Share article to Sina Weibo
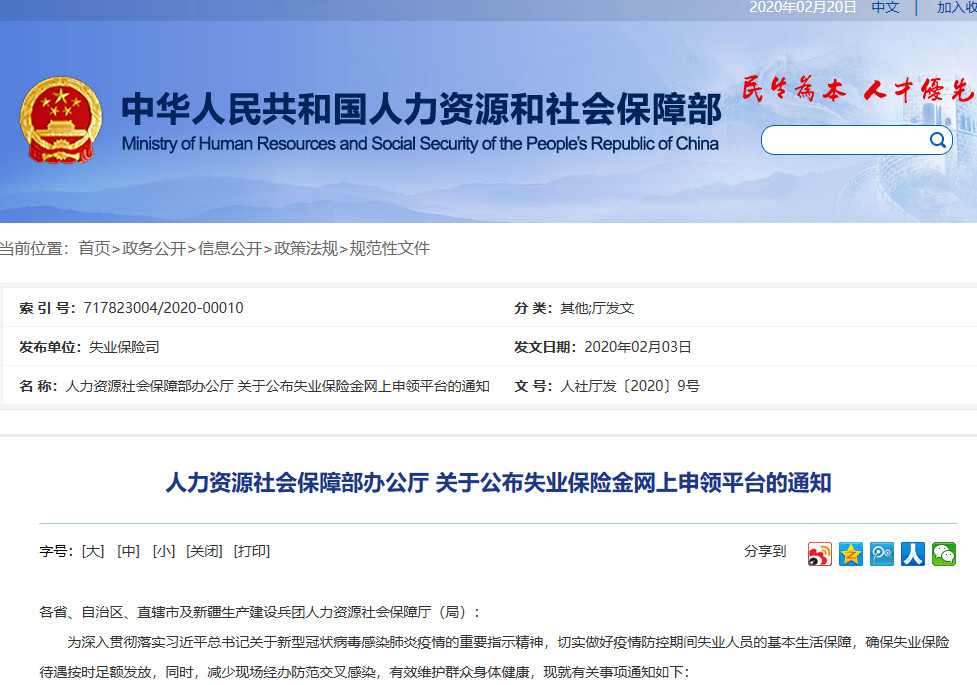This screenshot has height=685, width=977. (820, 554)
